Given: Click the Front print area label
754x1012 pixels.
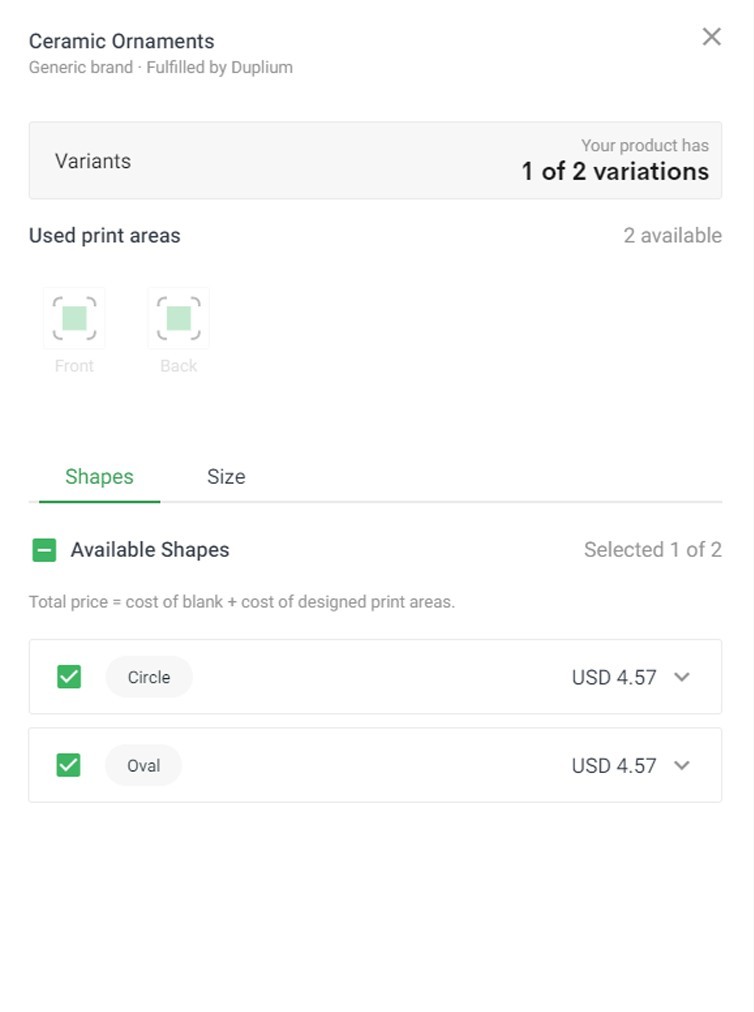Looking at the screenshot, I should 74,366.
